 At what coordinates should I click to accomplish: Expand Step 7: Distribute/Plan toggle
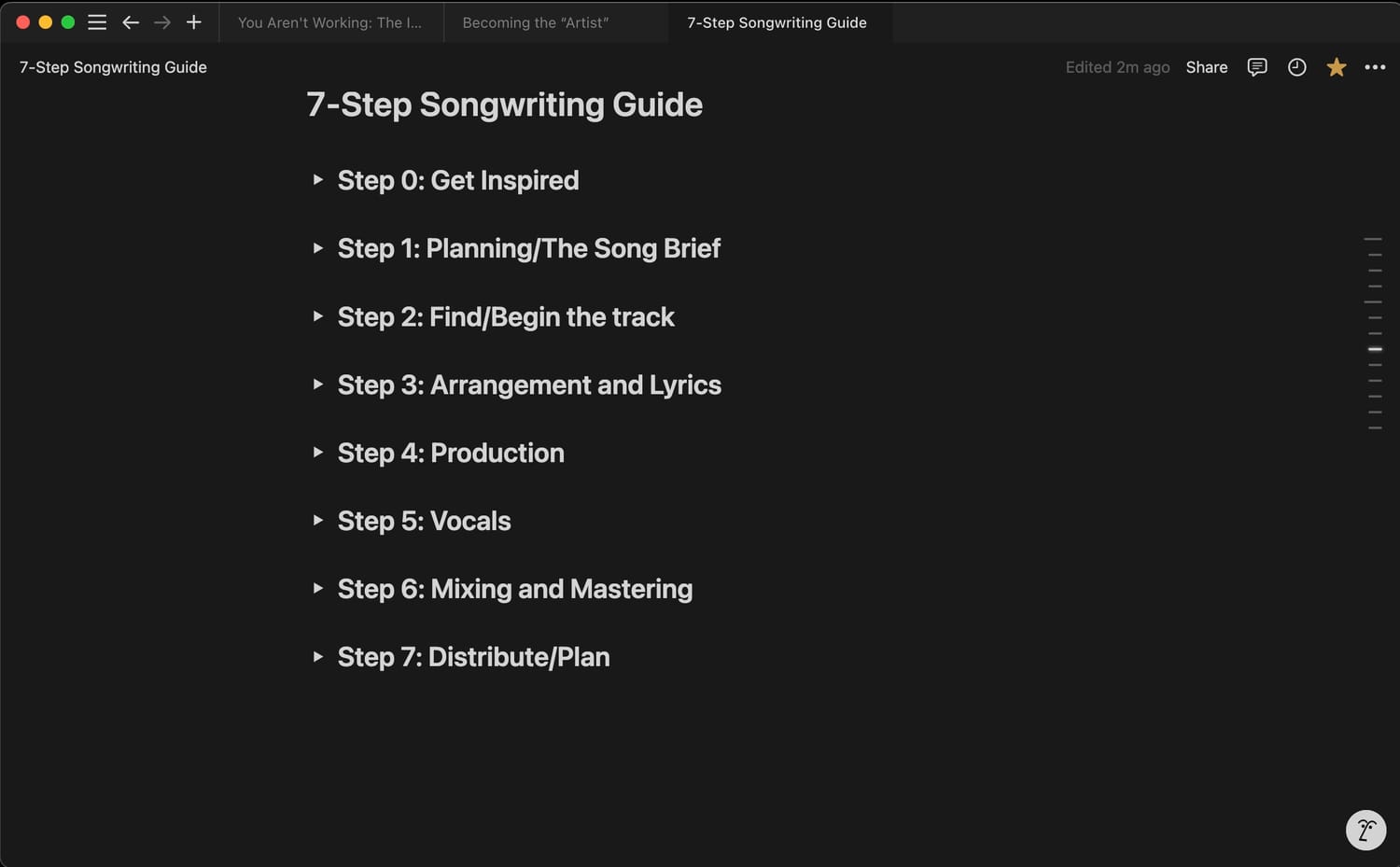point(318,657)
